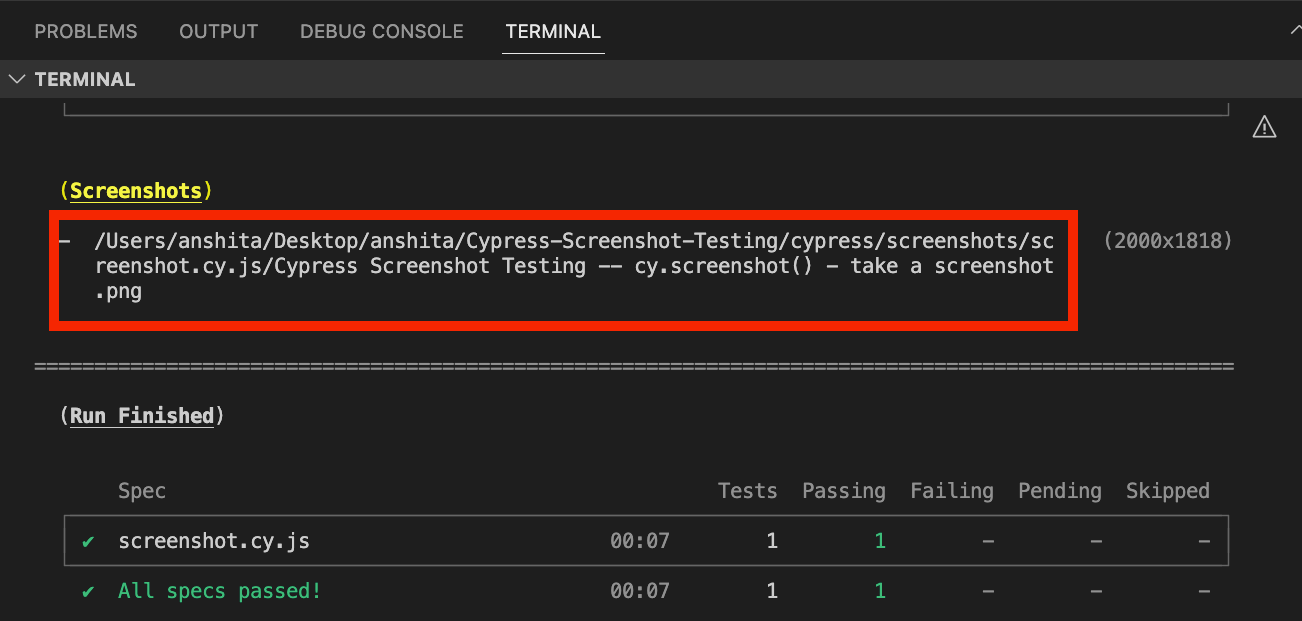The width and height of the screenshot is (1302, 621).
Task: Click the 2000x1818 dimensions text
Action: [1167, 241]
